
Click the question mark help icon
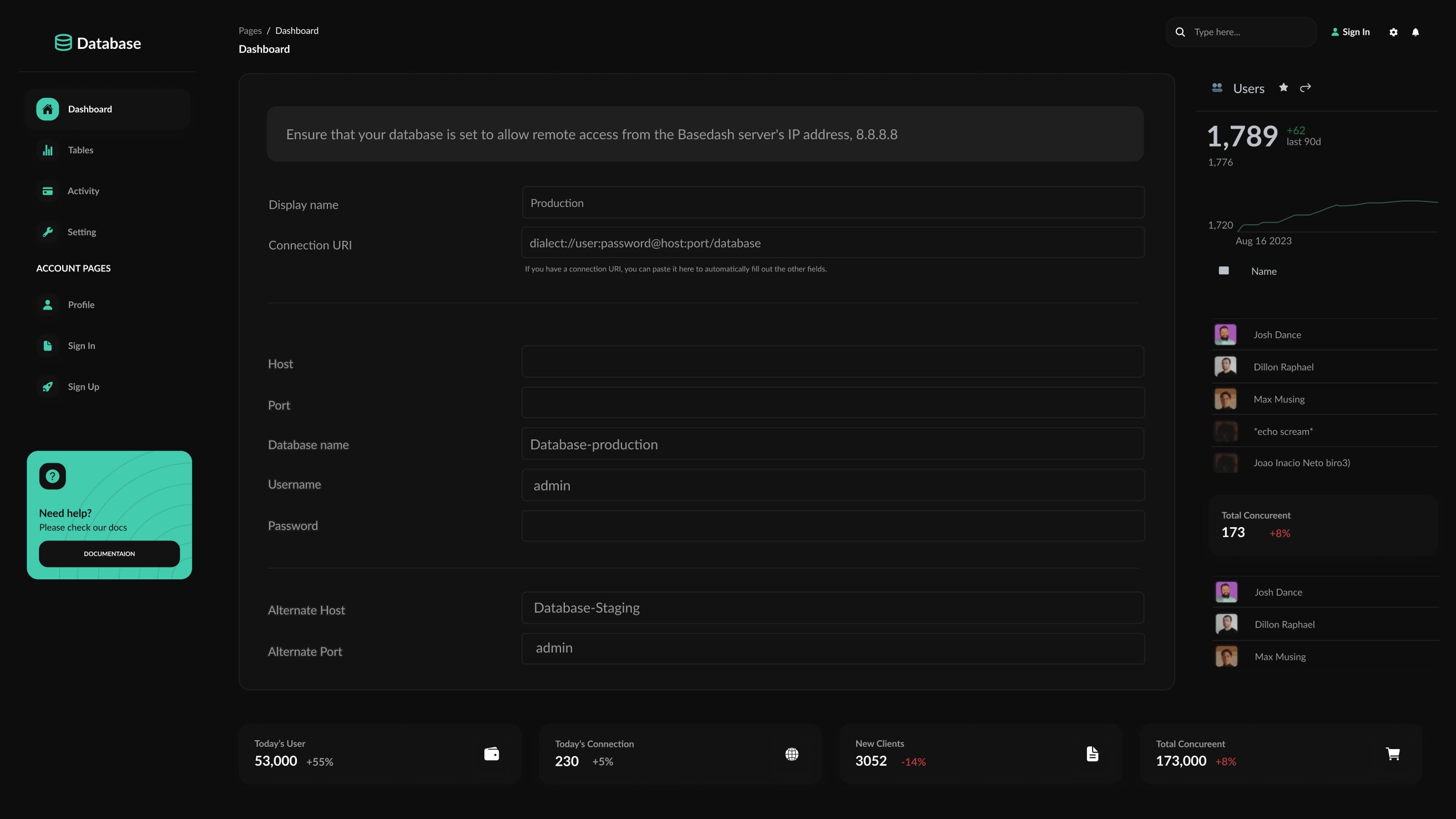[53, 476]
